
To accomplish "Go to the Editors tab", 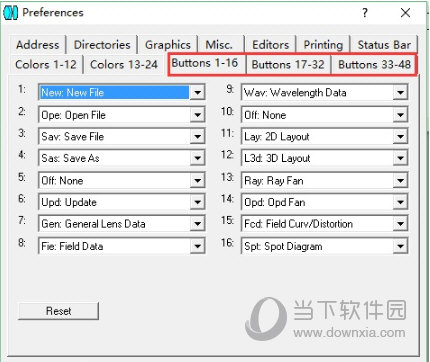I will click(270, 45).
